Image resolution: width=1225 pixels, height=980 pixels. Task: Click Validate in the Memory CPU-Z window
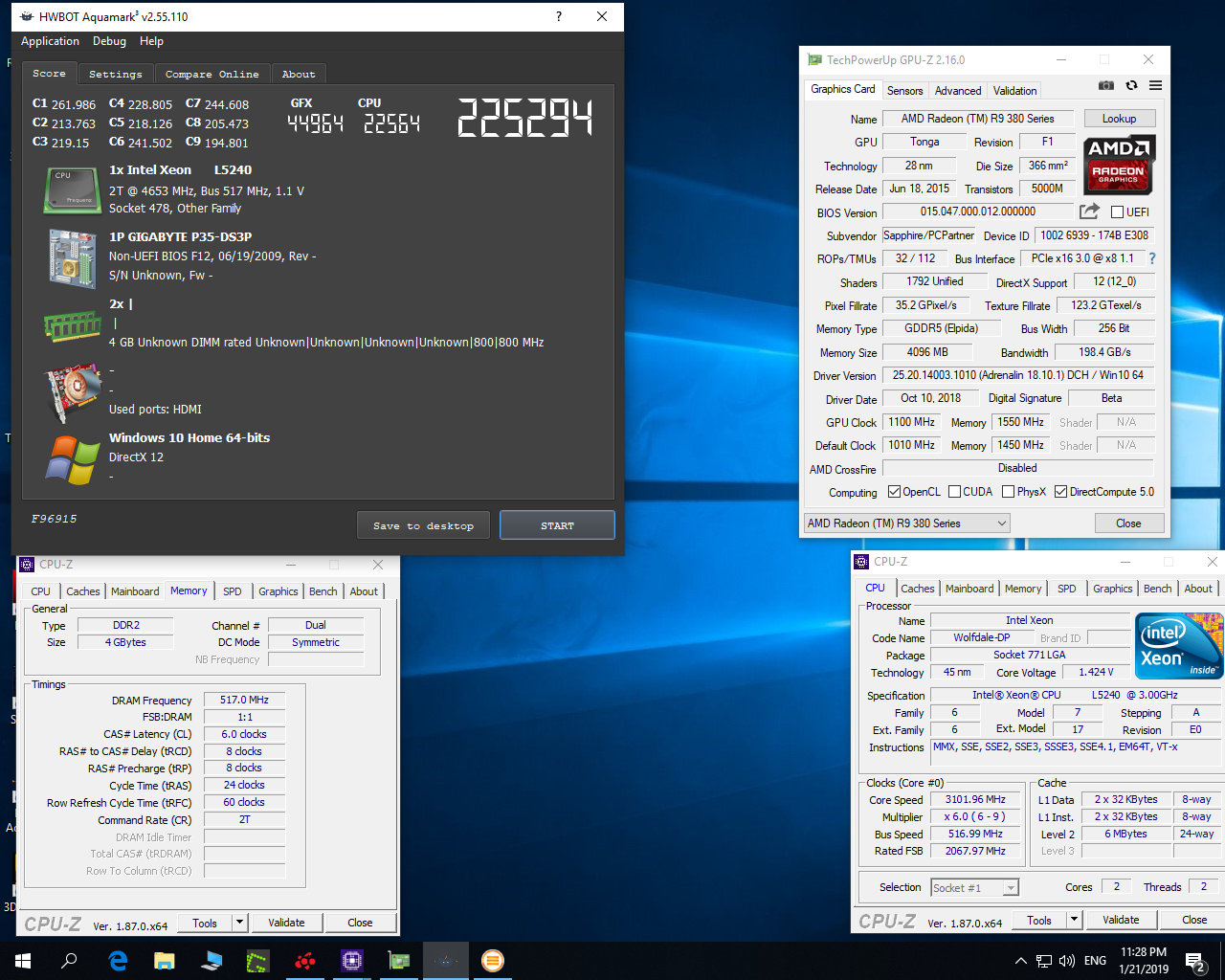click(286, 923)
